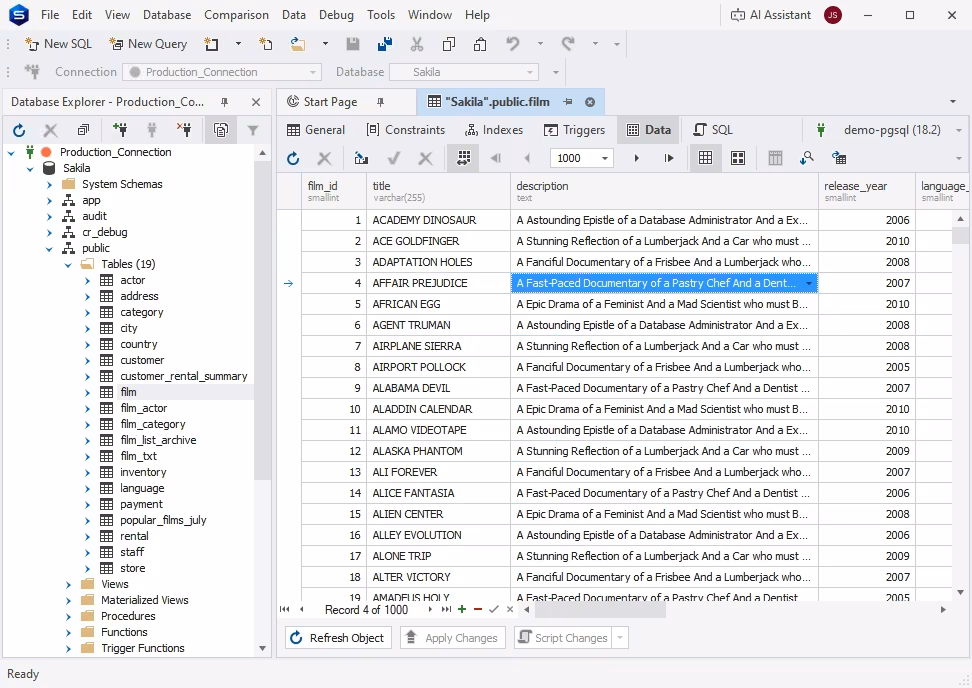Refresh the Database Explorer tree

pyautogui.click(x=19, y=130)
